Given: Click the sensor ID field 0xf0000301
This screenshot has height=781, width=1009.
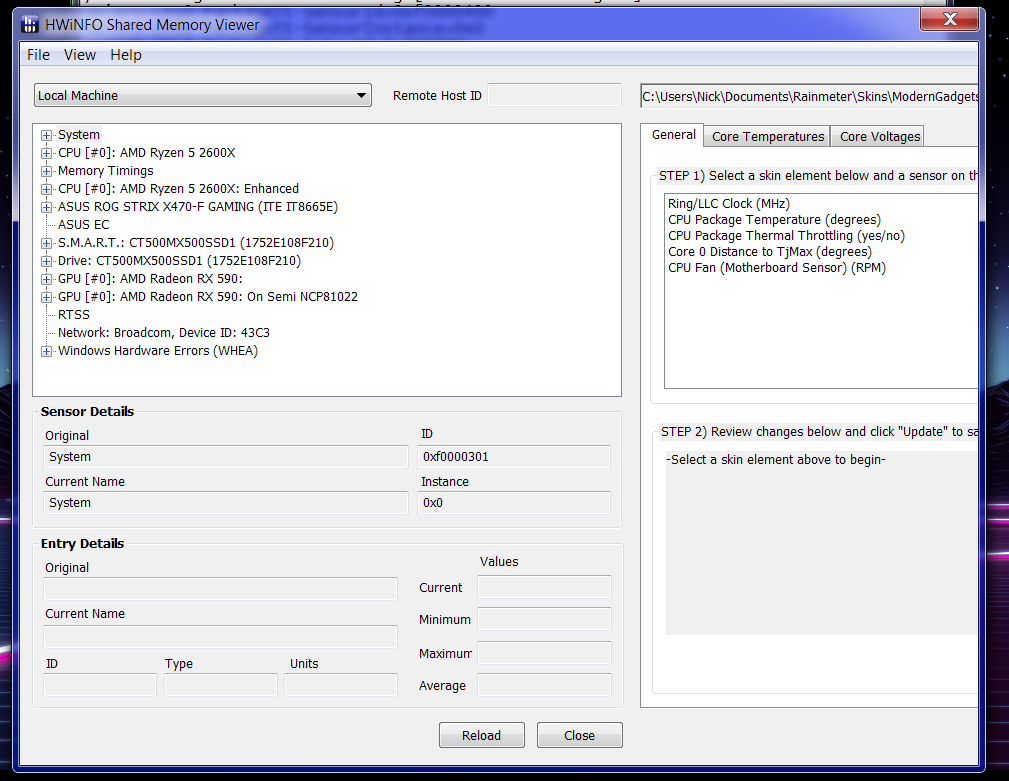Looking at the screenshot, I should 514,457.
